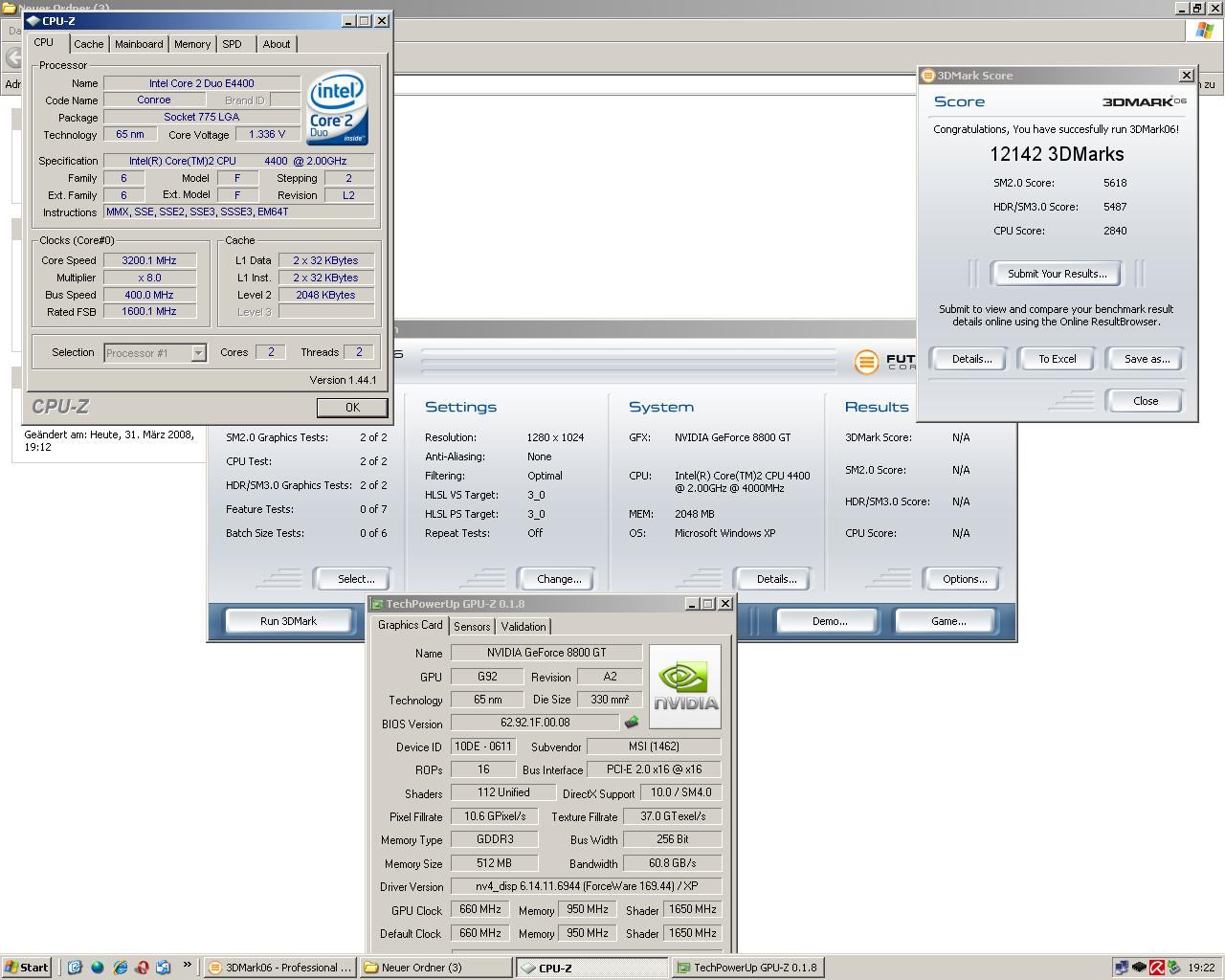Open Internet Explorer from quick launch

[x=120, y=968]
